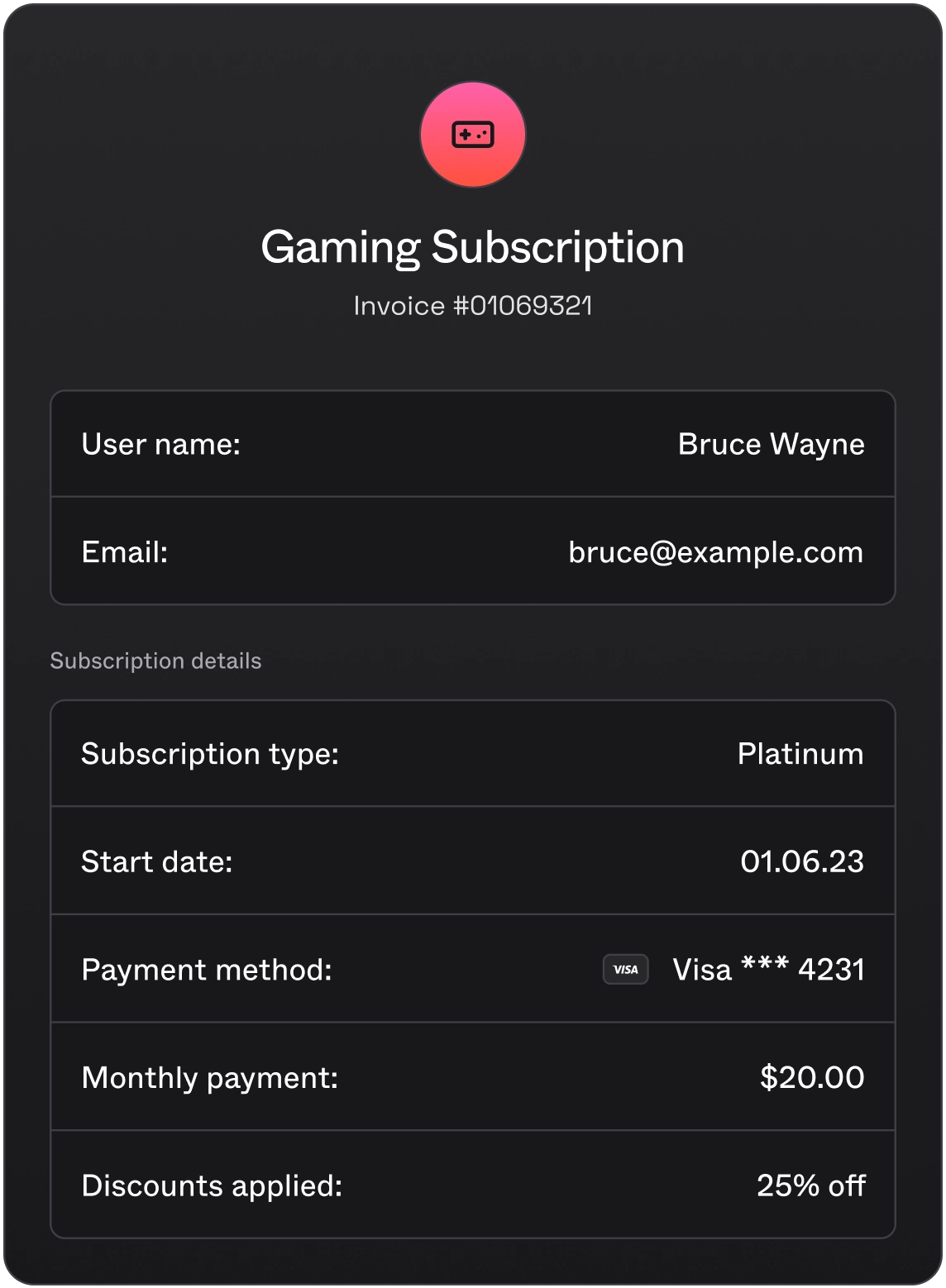Click the Gaming Subscription heading

pyautogui.click(x=472, y=247)
